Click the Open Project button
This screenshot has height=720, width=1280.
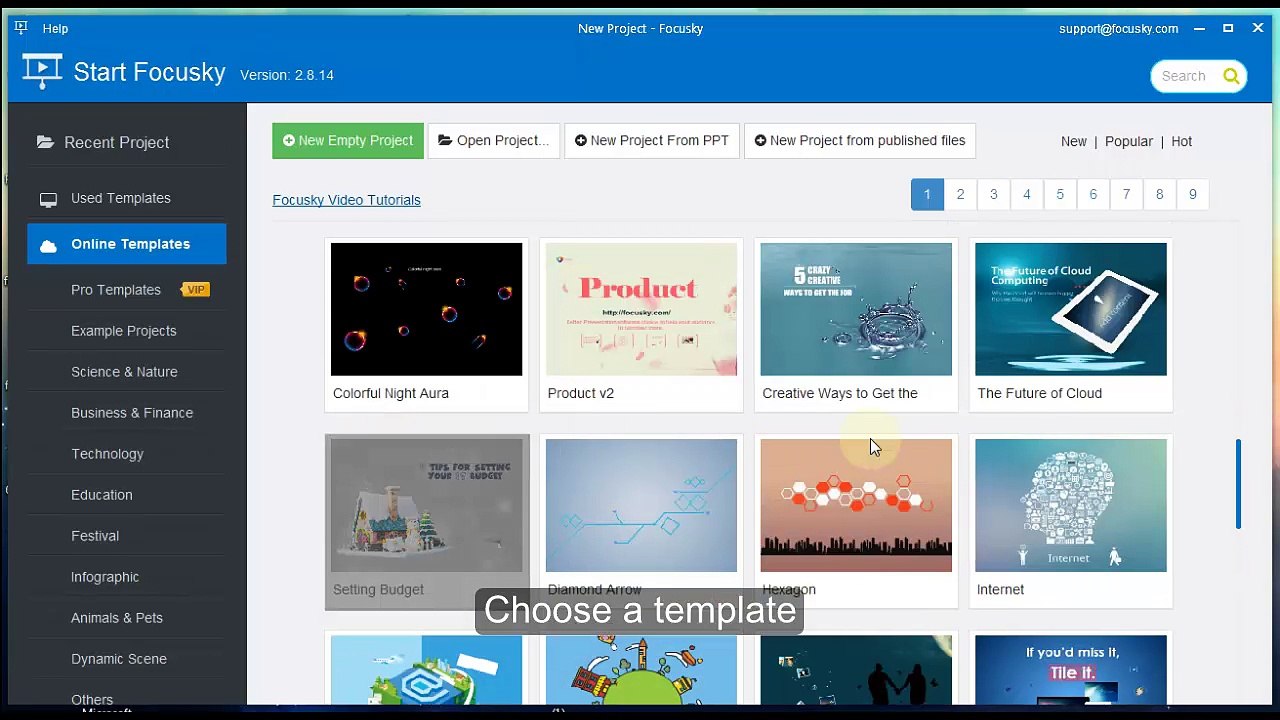point(494,141)
